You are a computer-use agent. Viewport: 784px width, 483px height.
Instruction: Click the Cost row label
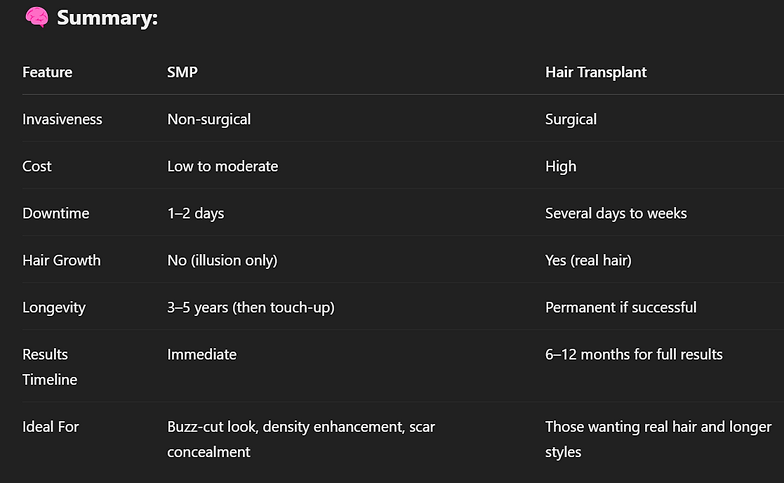pyautogui.click(x=36, y=166)
